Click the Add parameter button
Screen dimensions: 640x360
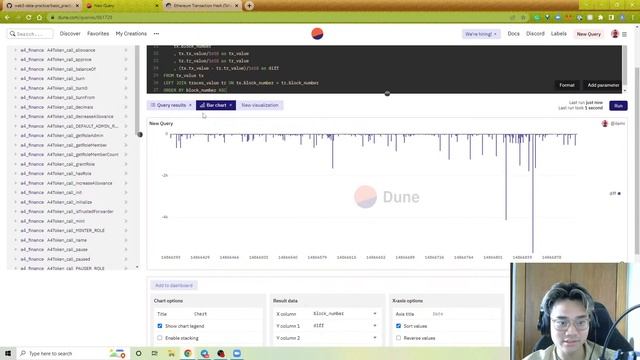tap(603, 85)
